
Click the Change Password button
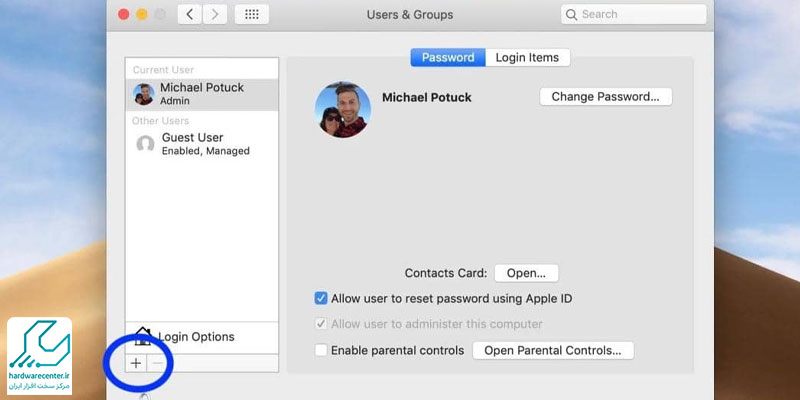tap(605, 97)
